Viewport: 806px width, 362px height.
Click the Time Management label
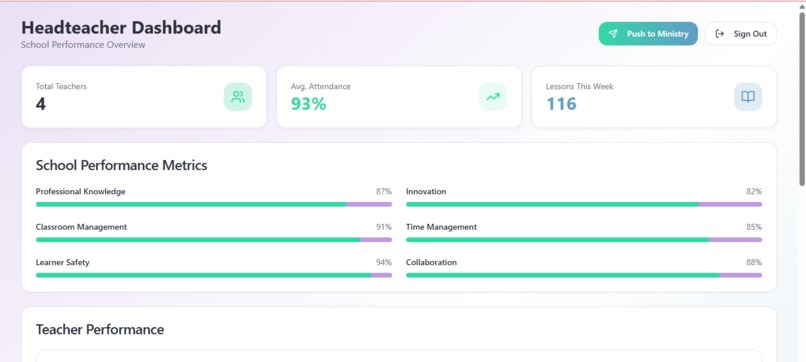point(442,227)
